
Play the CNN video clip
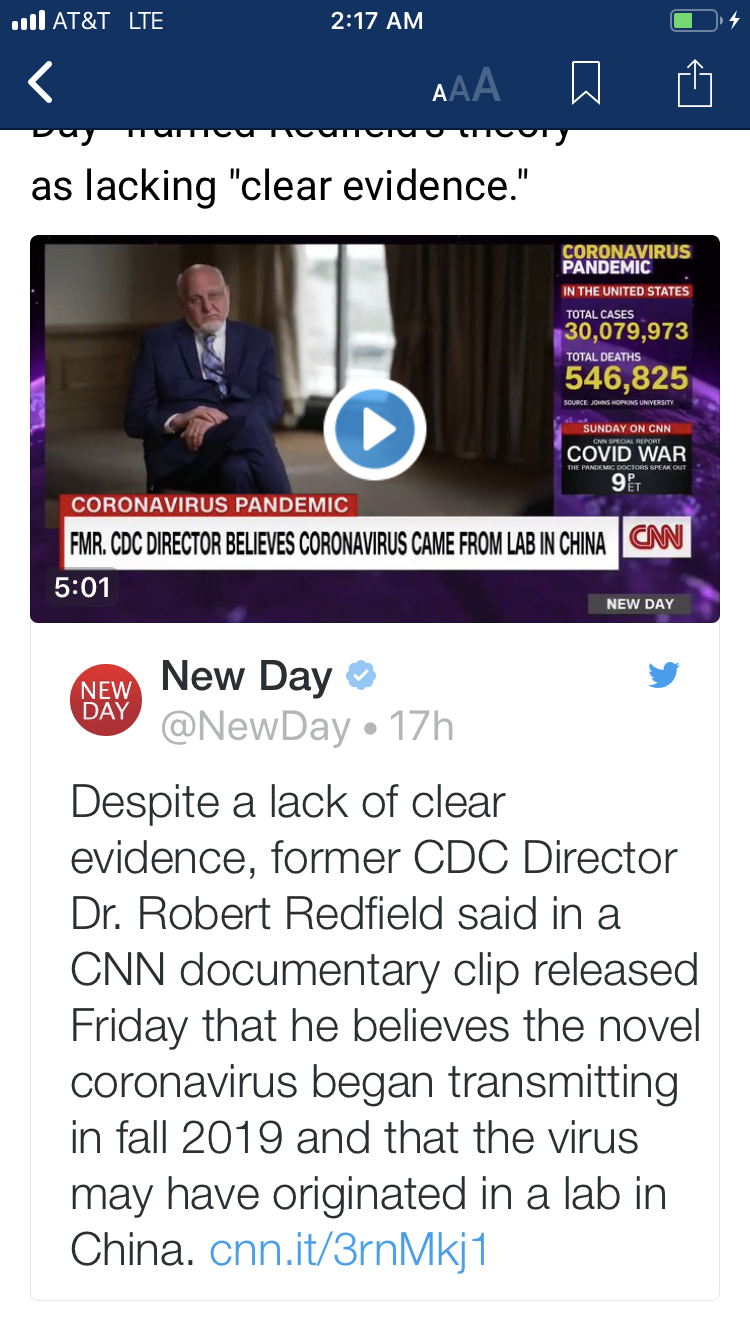pos(375,429)
